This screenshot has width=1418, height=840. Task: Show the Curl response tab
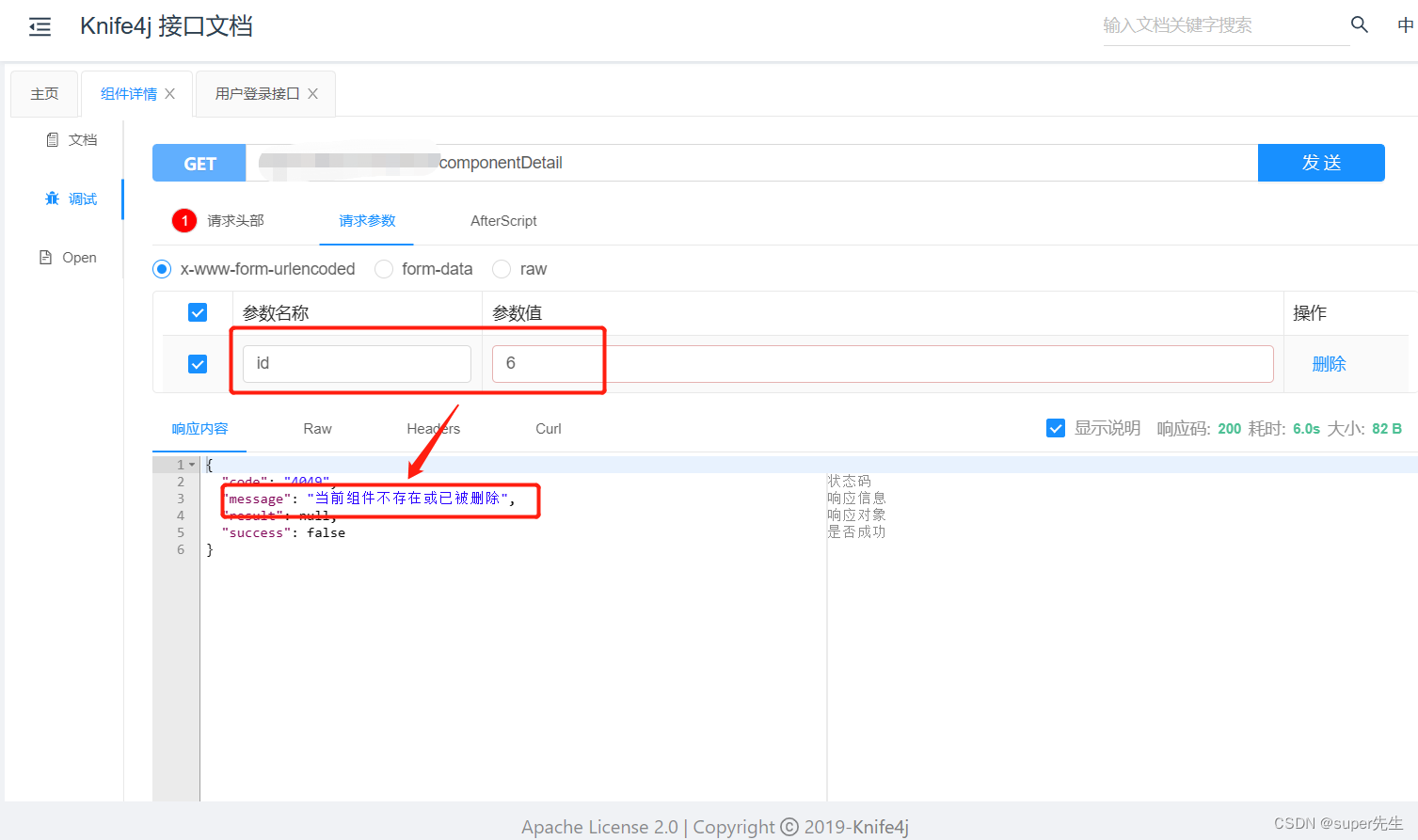click(x=548, y=429)
